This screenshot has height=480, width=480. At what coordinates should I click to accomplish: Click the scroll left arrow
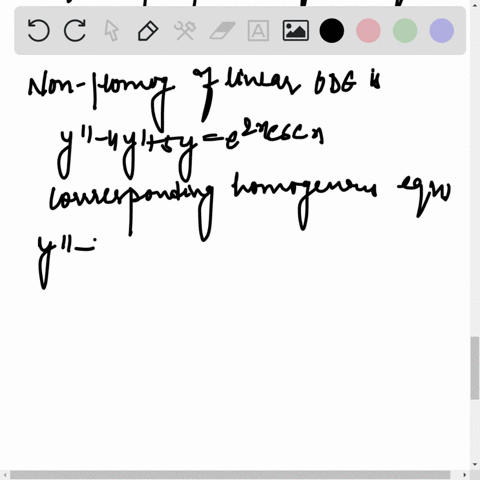click(5, 475)
